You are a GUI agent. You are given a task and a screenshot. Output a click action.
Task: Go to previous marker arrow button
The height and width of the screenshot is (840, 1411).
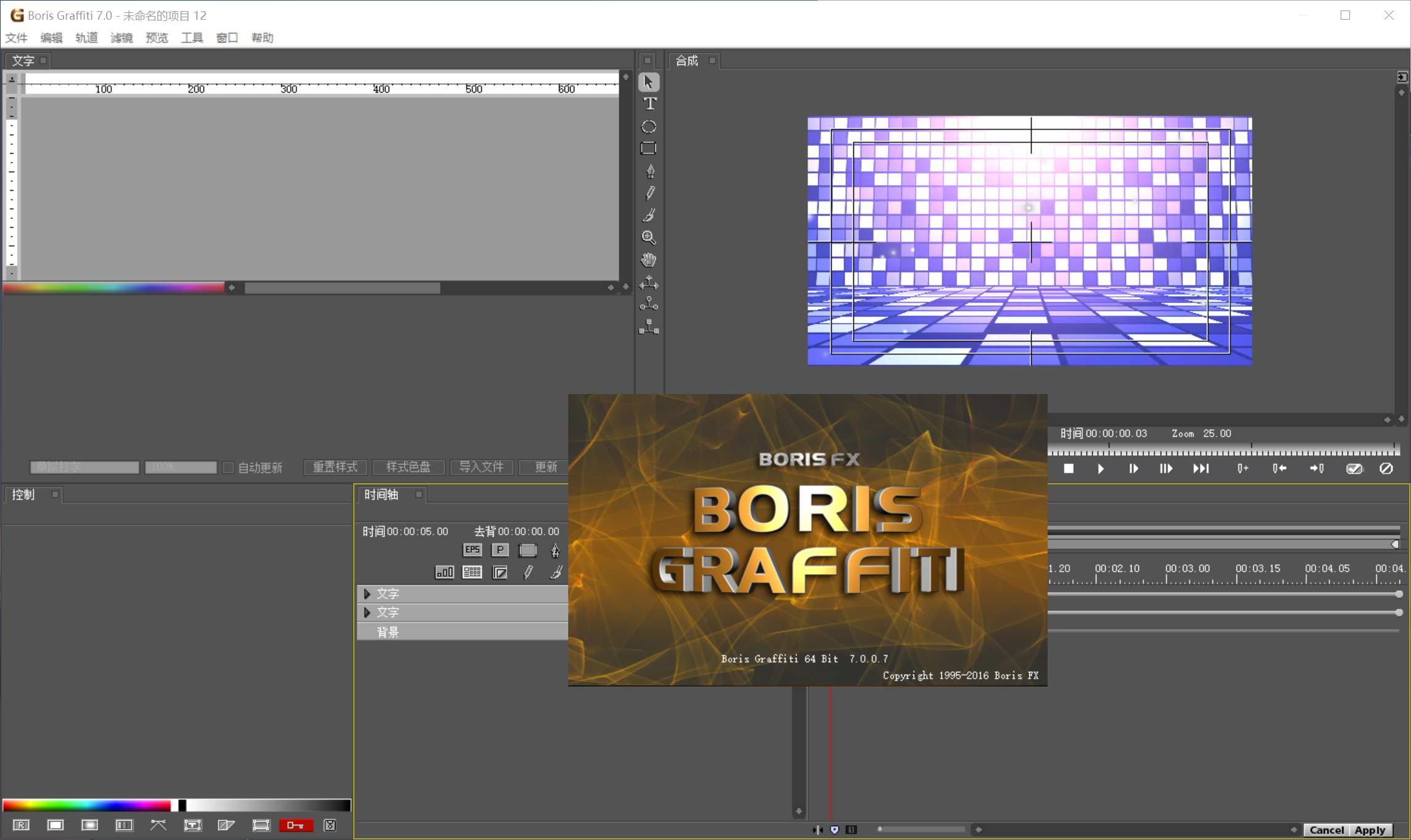point(1280,469)
